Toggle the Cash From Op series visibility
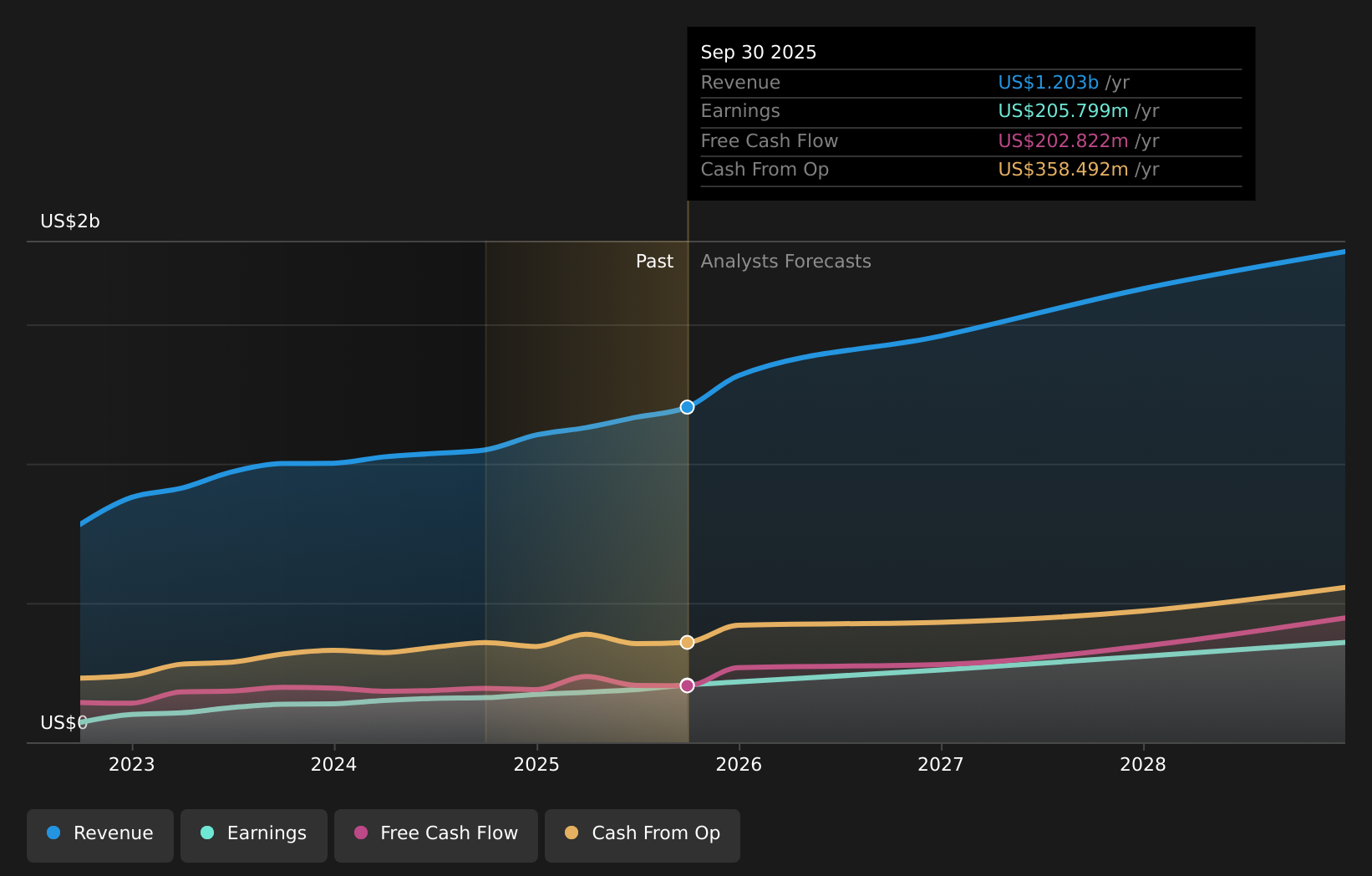This screenshot has height=876, width=1372. tap(642, 833)
